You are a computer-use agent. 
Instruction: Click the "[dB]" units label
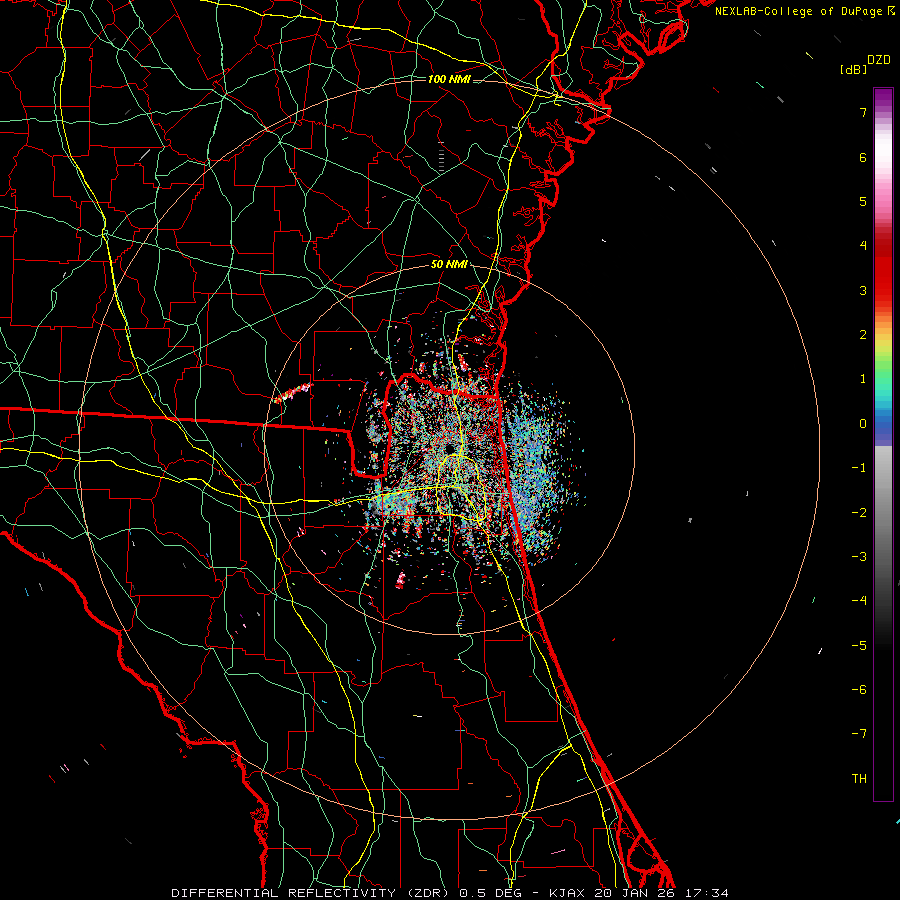point(853,69)
